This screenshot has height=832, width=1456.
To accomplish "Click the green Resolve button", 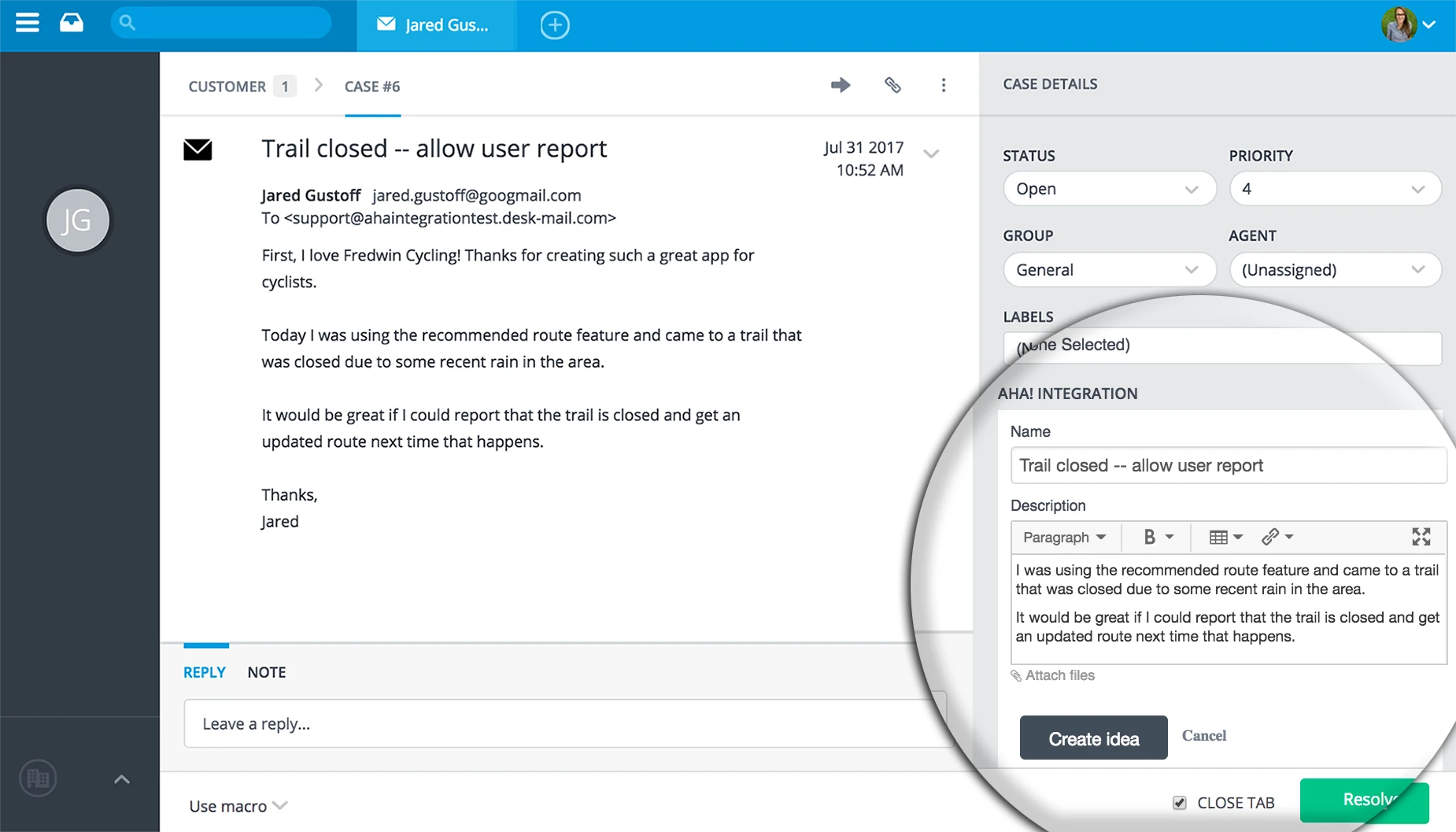I will pyautogui.click(x=1364, y=801).
